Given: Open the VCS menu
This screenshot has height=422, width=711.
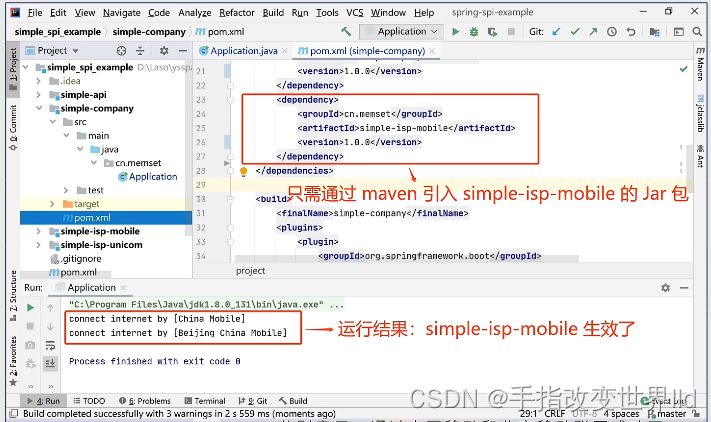Looking at the screenshot, I should pos(355,13).
